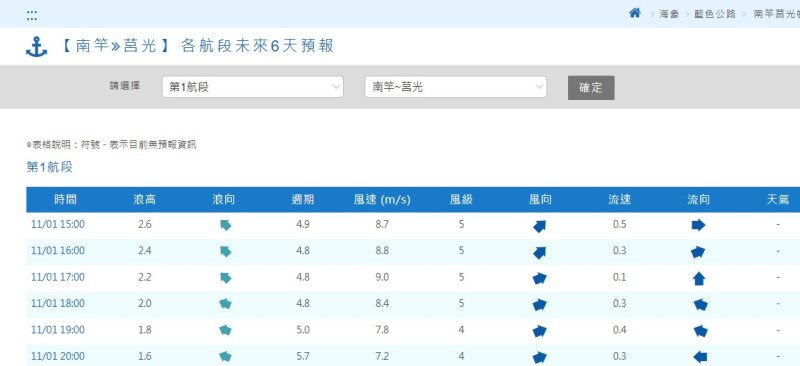800x366 pixels.
Task: Click wave height value 1.6
Action: (x=144, y=356)
